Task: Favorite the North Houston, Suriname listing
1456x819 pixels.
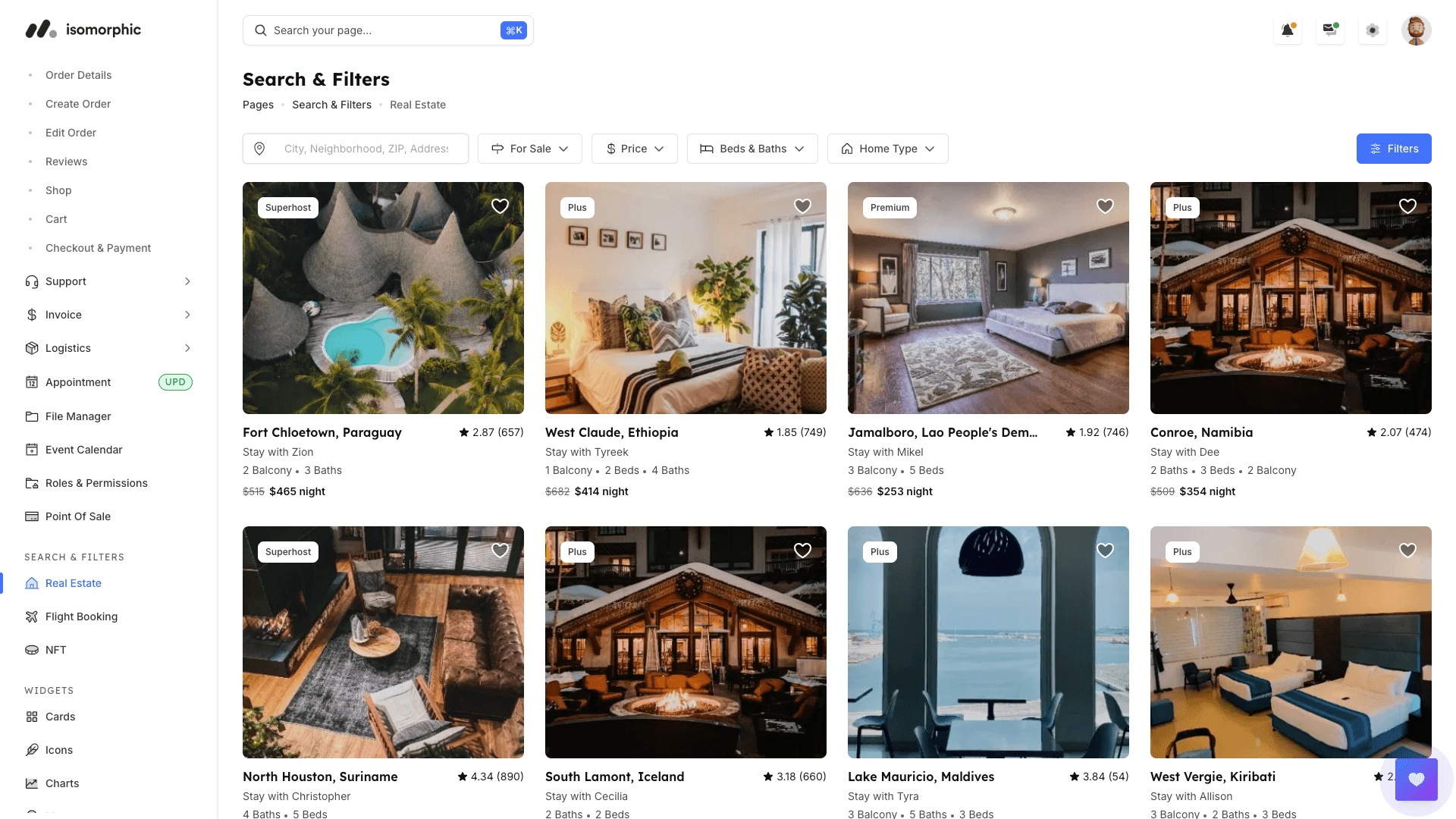Action: point(500,551)
